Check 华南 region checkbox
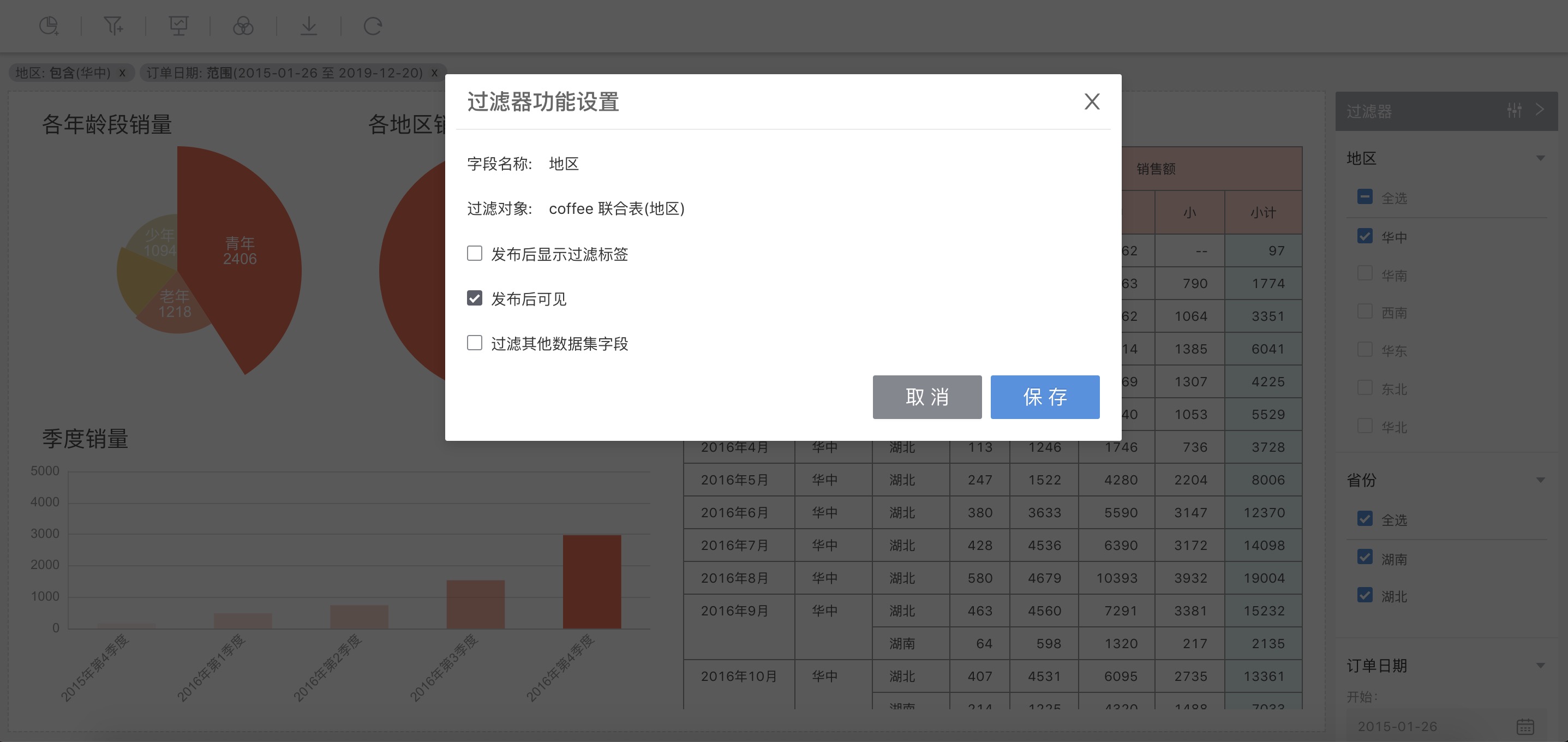This screenshot has height=742, width=1568. click(1364, 273)
